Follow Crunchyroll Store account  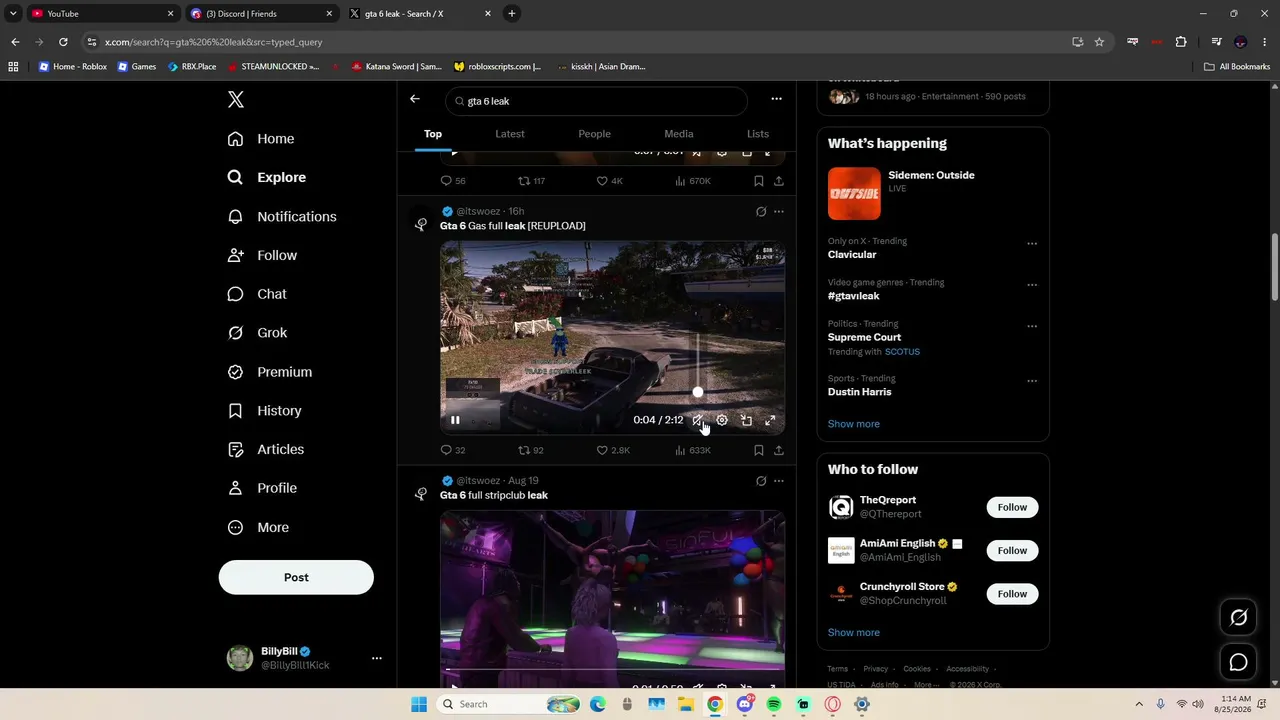[x=1012, y=594]
